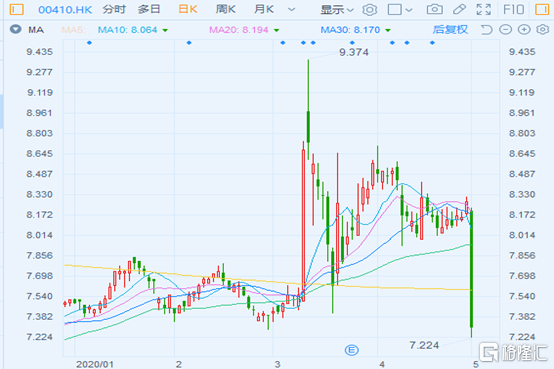This screenshot has height=369, width=554.
Task: Open indicator settings gear in the MA bar
Action: [x=542, y=30]
